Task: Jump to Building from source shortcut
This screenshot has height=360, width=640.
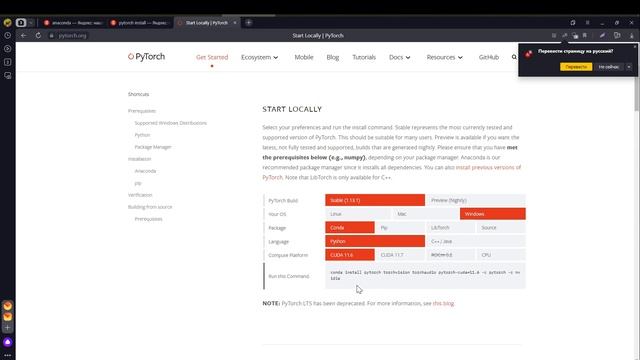Action: [x=150, y=207]
